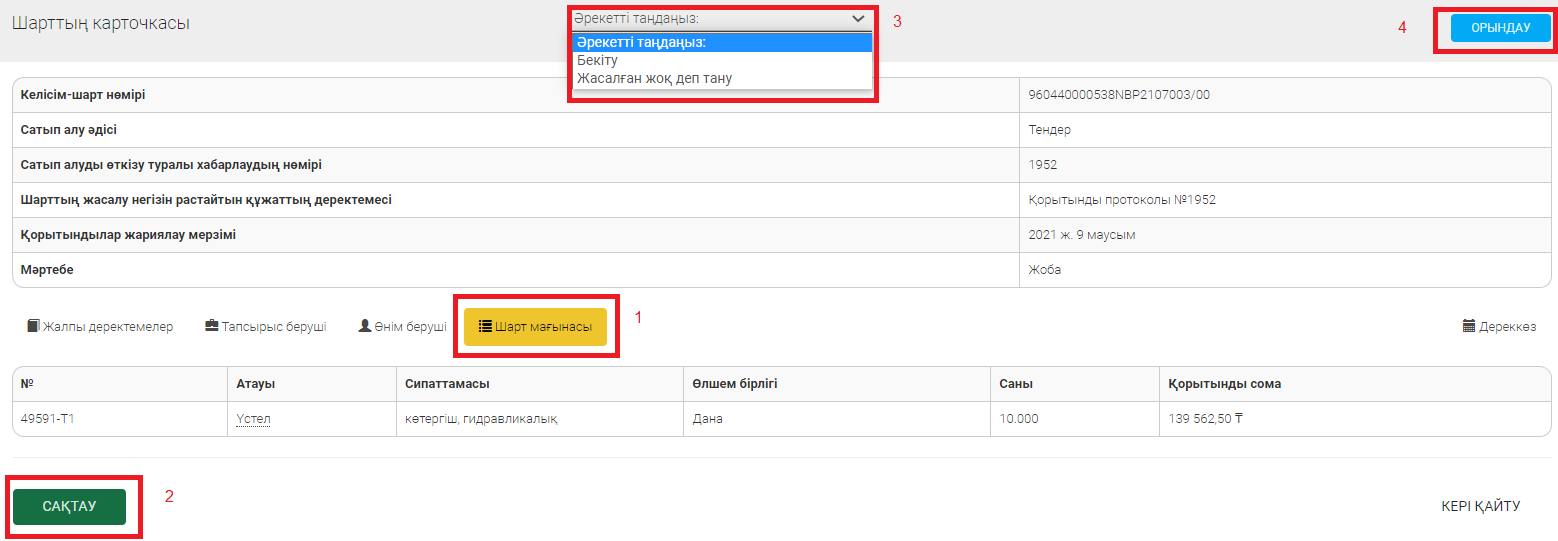The image size is (1558, 541).
Task: Click the list icon on Шарт мағынасы
Action: (x=485, y=326)
